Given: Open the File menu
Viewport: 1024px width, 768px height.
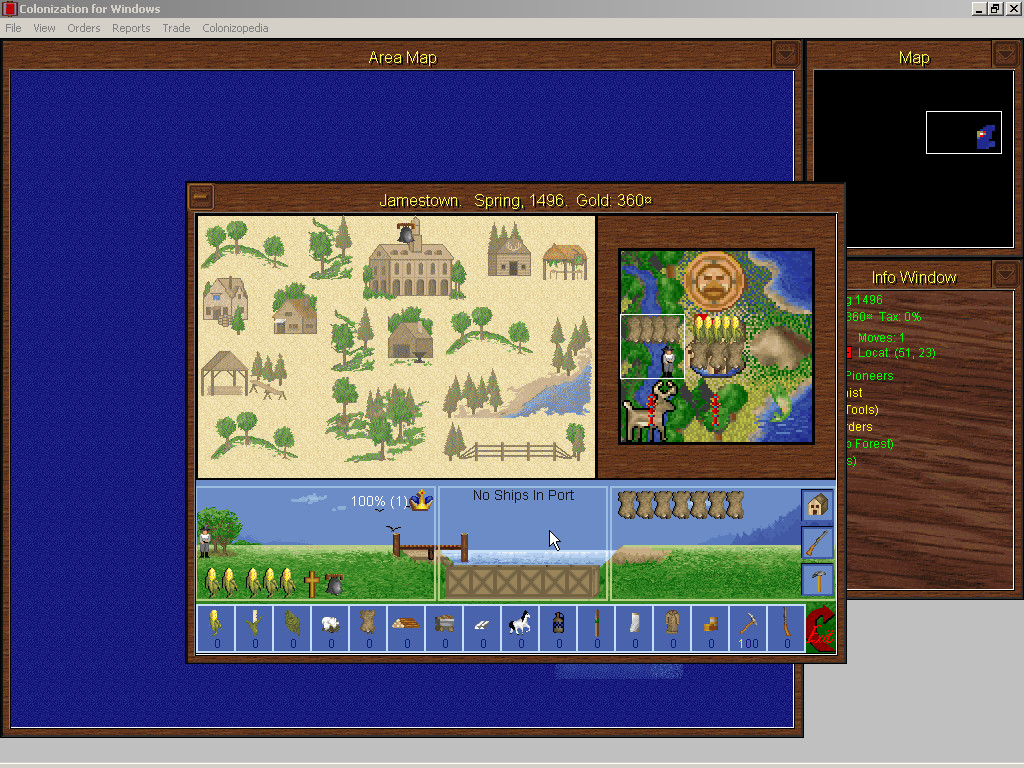Looking at the screenshot, I should tap(13, 28).
